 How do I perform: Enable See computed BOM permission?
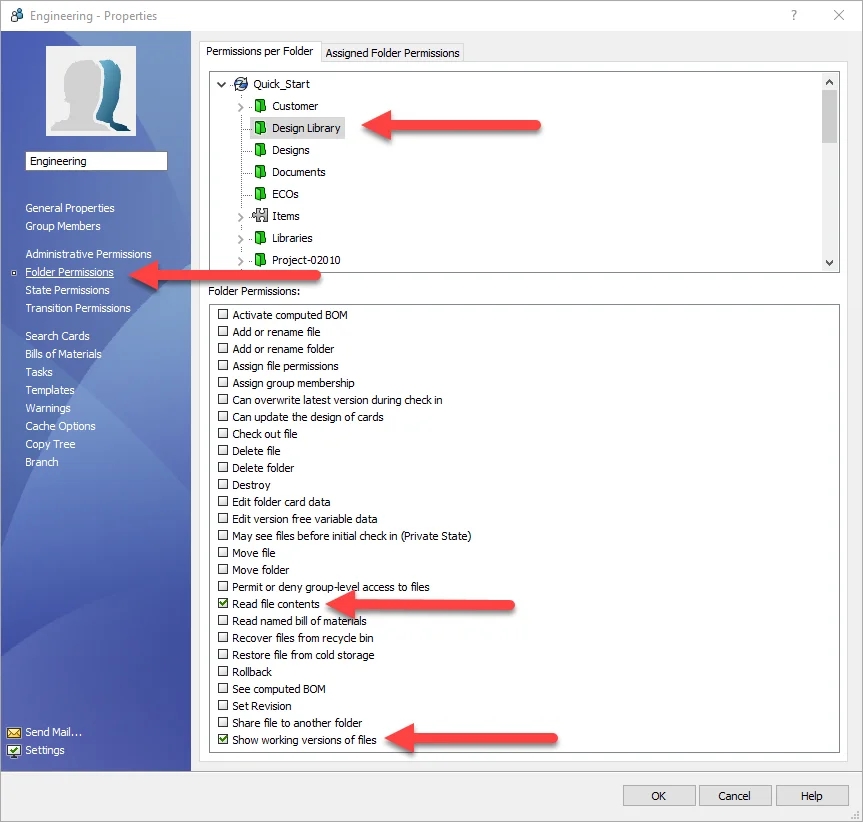(x=223, y=688)
